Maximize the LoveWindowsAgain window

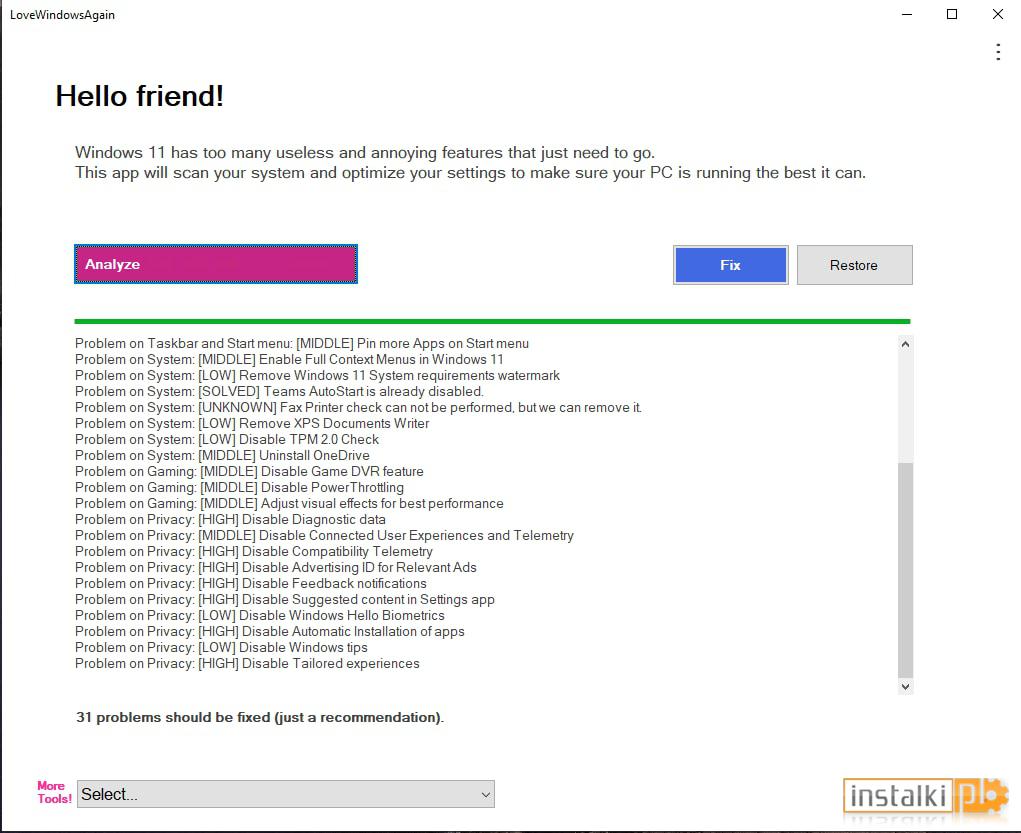951,14
